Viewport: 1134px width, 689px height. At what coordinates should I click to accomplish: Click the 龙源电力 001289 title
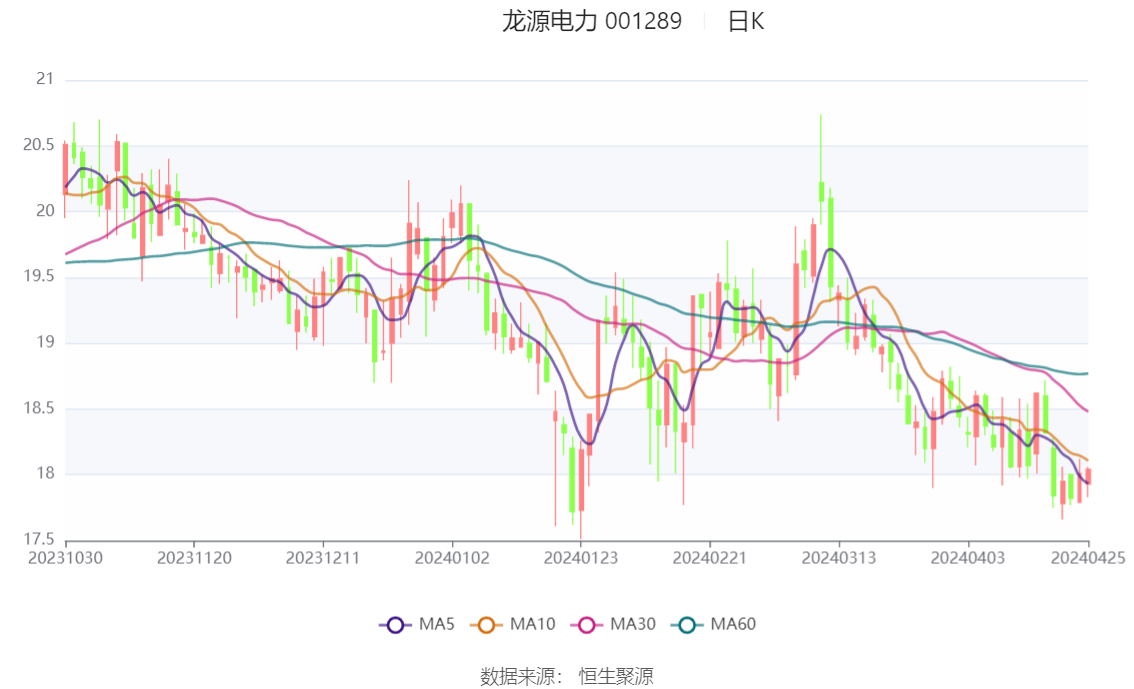pyautogui.click(x=592, y=22)
